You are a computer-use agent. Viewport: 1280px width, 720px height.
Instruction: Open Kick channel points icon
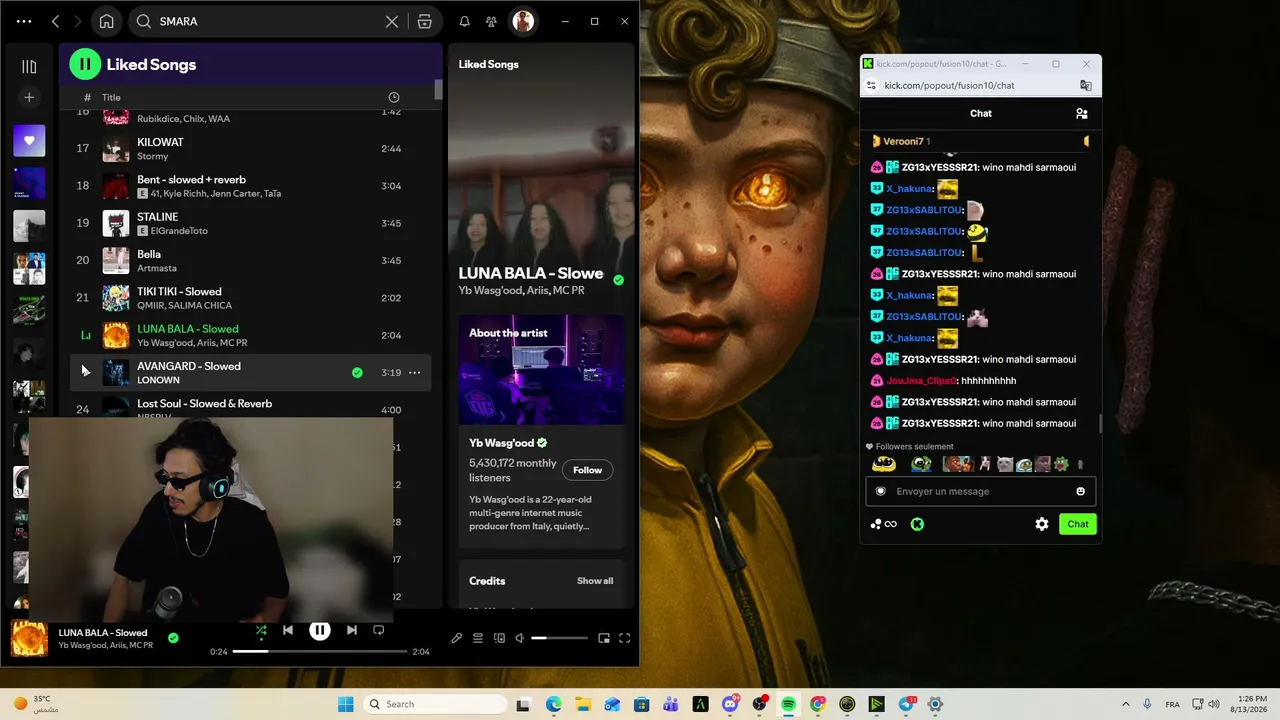[x=883, y=524]
